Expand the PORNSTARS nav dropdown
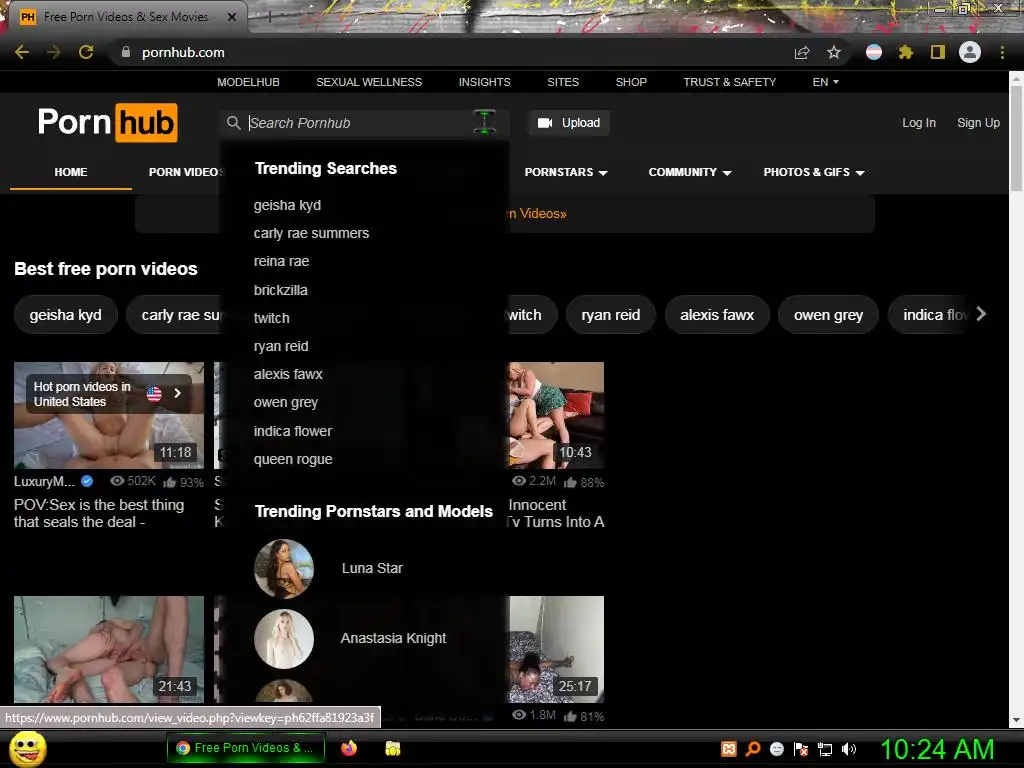 click(566, 172)
